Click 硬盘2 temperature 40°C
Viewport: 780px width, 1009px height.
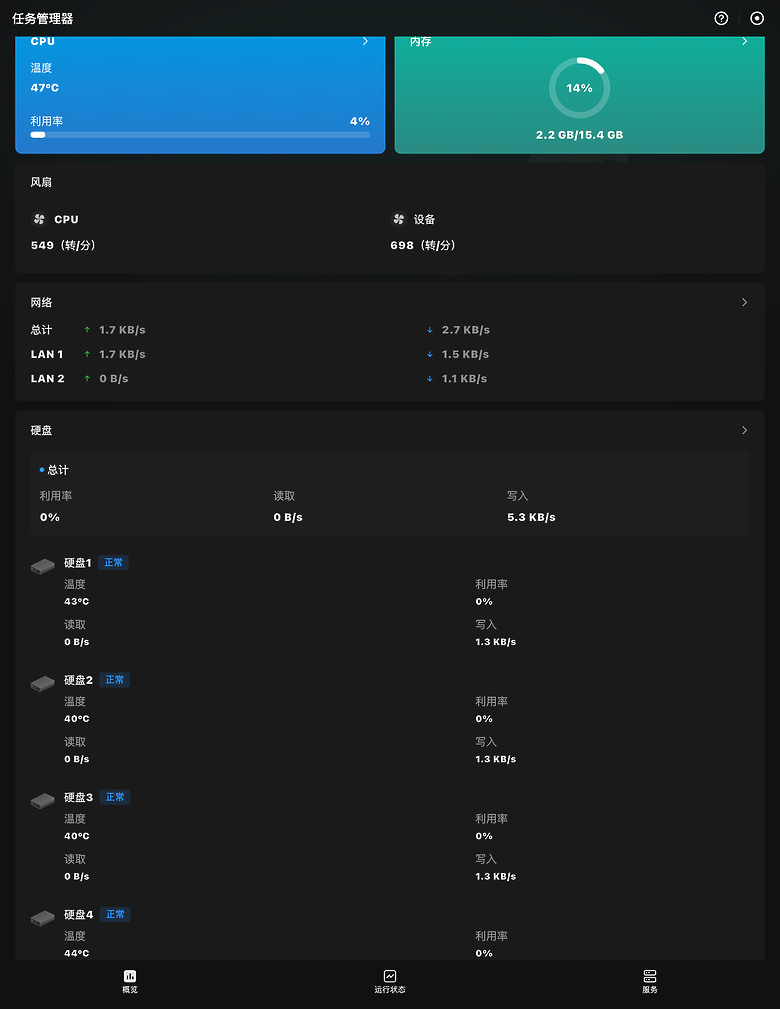coord(77,718)
